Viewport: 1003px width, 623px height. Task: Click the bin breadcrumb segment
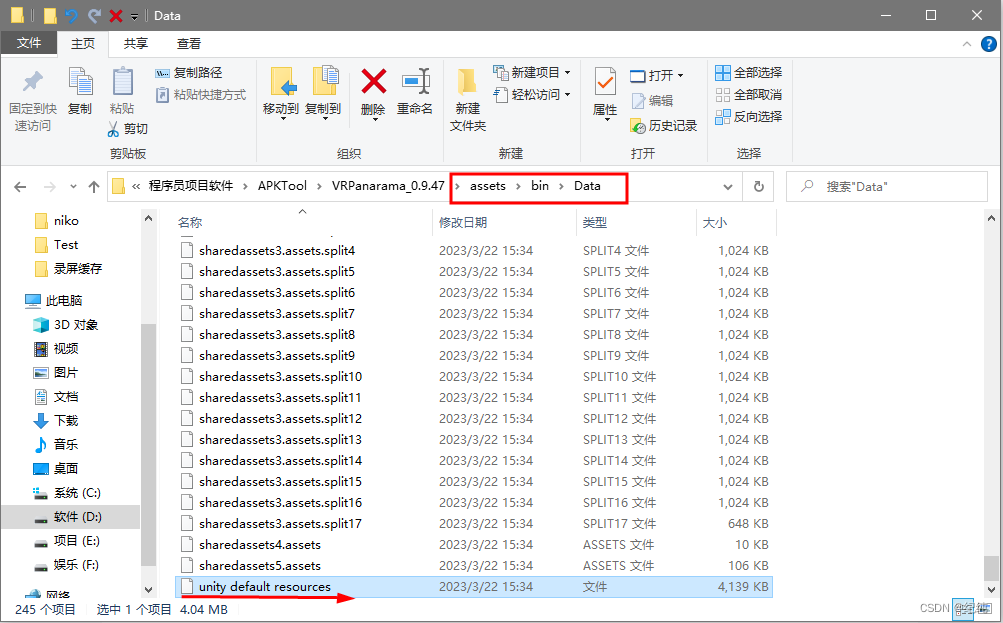pos(540,186)
